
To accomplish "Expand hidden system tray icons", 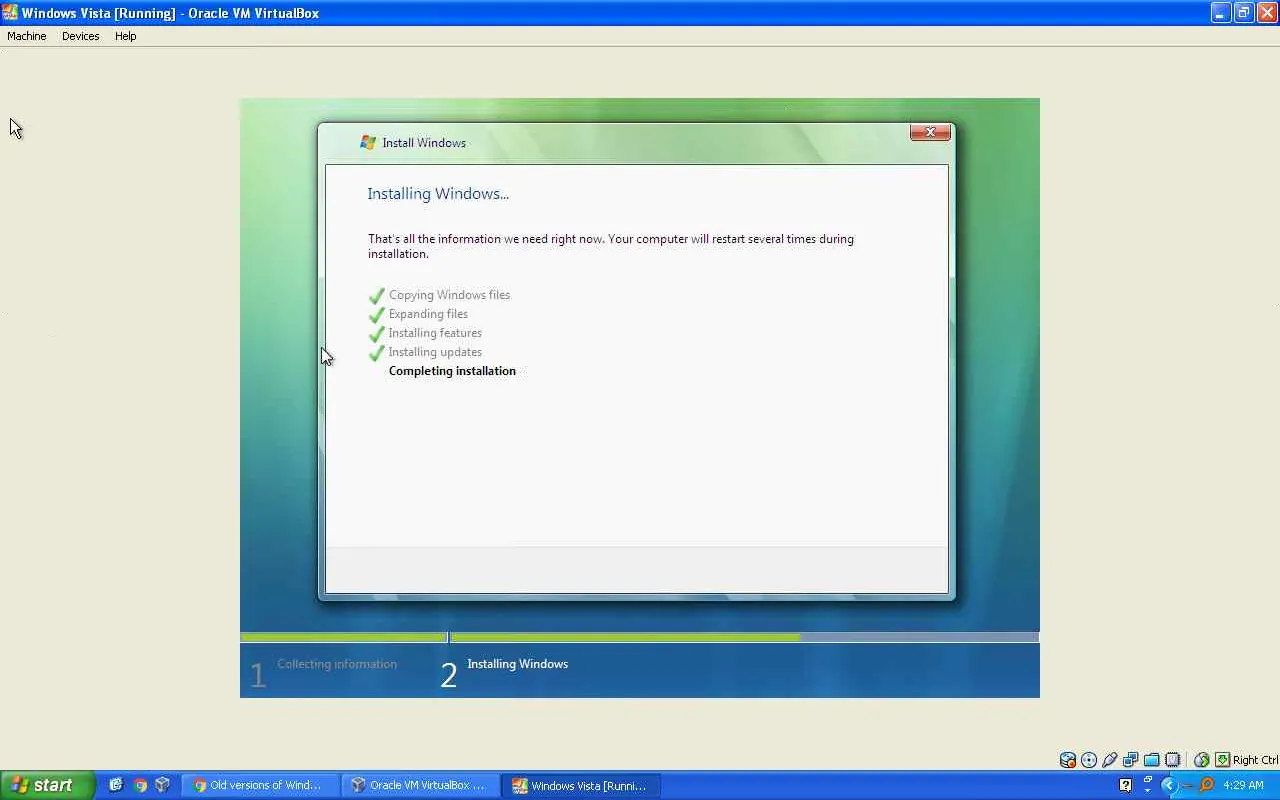I will pyautogui.click(x=1168, y=785).
